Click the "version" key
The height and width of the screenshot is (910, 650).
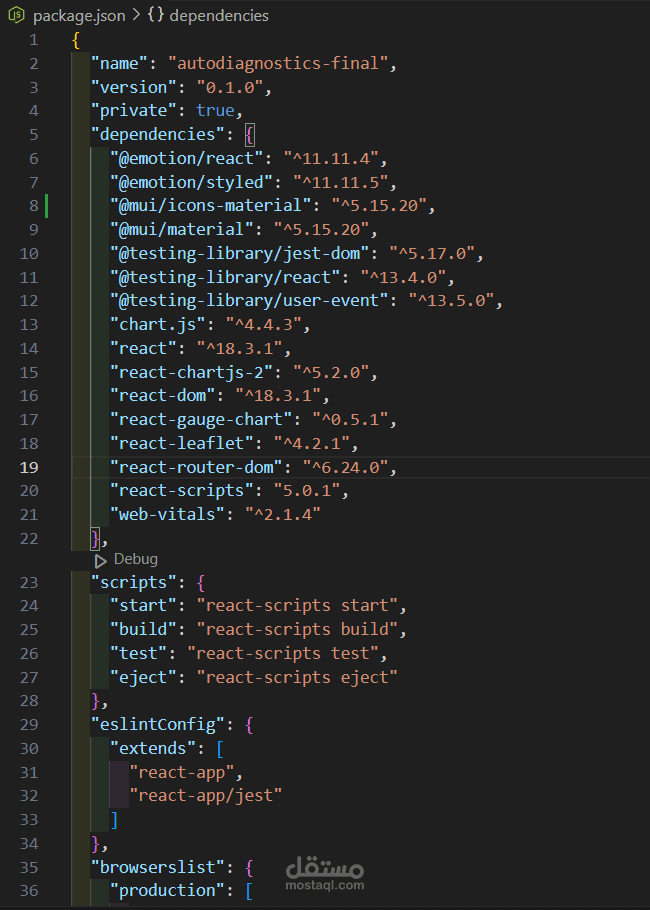(x=134, y=87)
